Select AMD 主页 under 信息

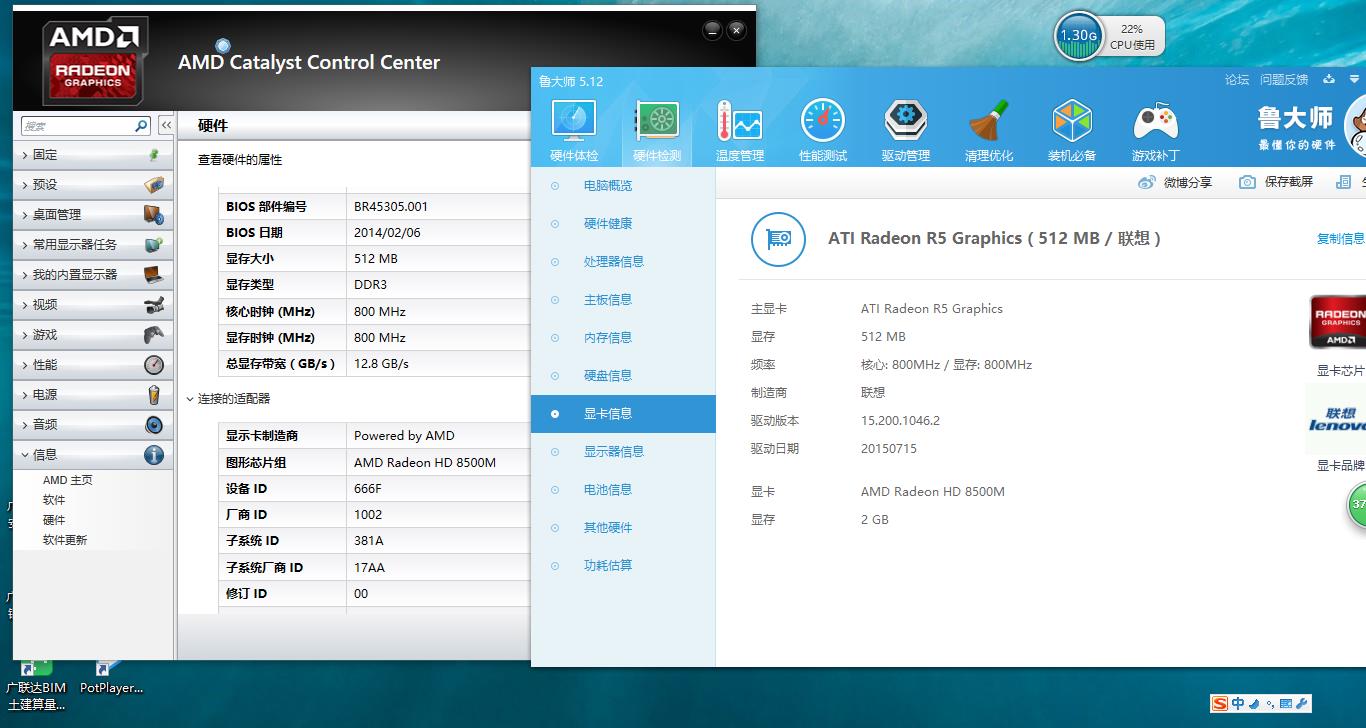(x=68, y=480)
